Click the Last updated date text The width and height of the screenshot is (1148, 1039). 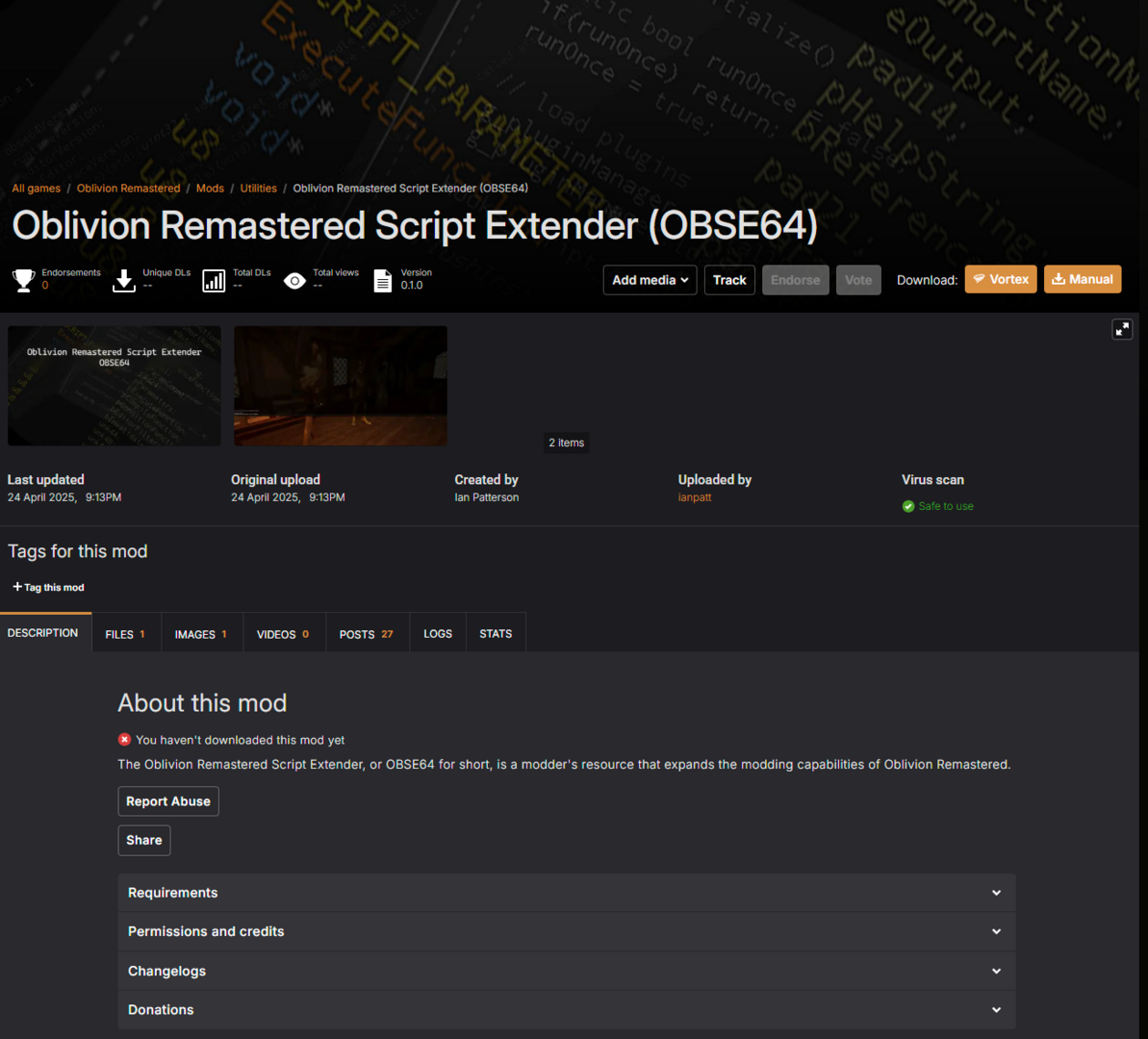click(64, 497)
